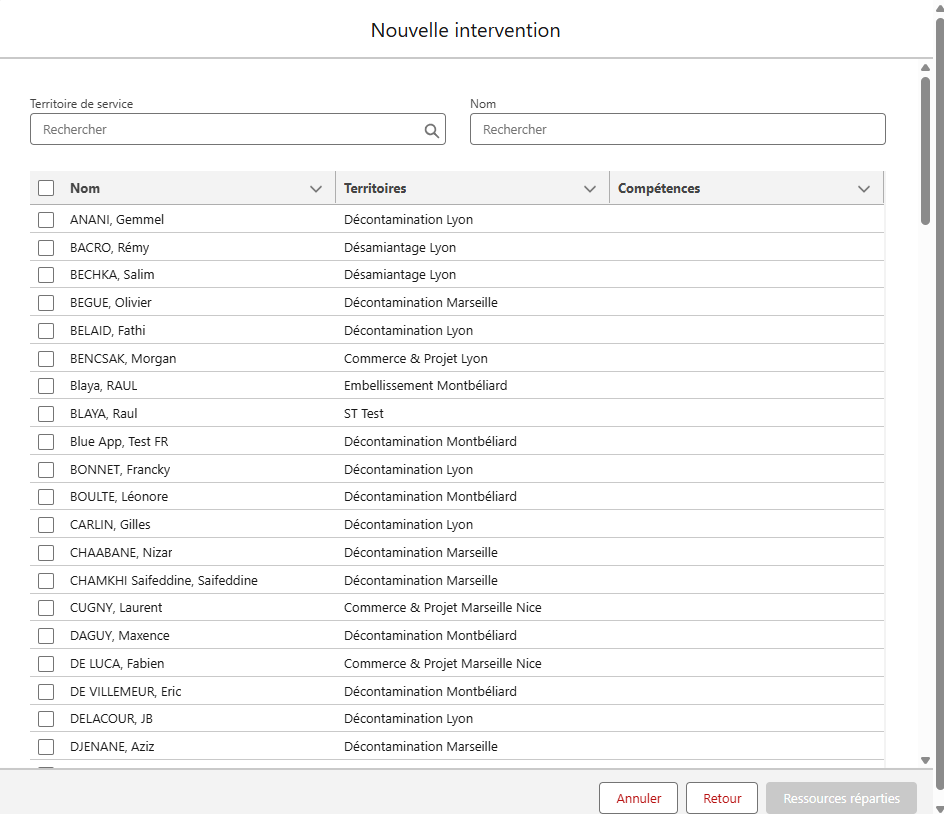Select BELAID, Fathi checkbox
Screen dimensions: 944x814
coord(46,331)
